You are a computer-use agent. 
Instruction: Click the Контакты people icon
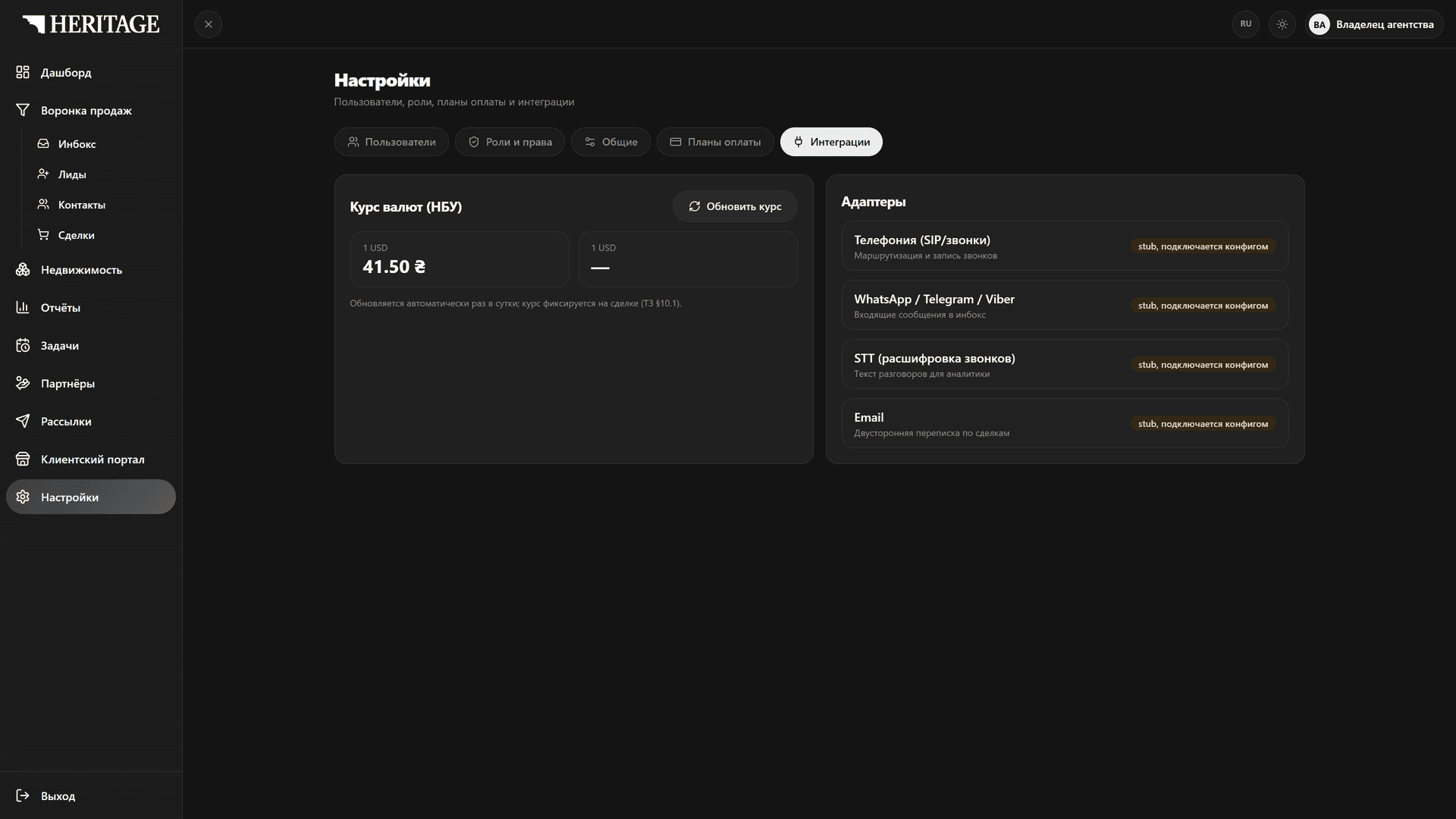tap(43, 204)
